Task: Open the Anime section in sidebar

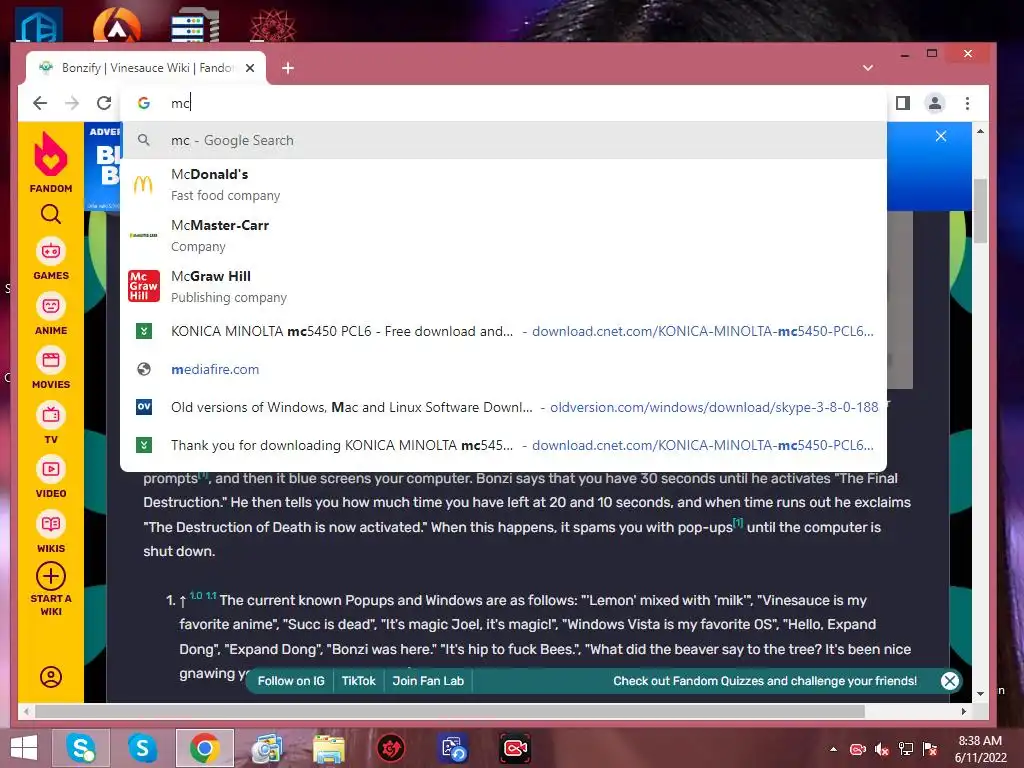Action: [50, 314]
